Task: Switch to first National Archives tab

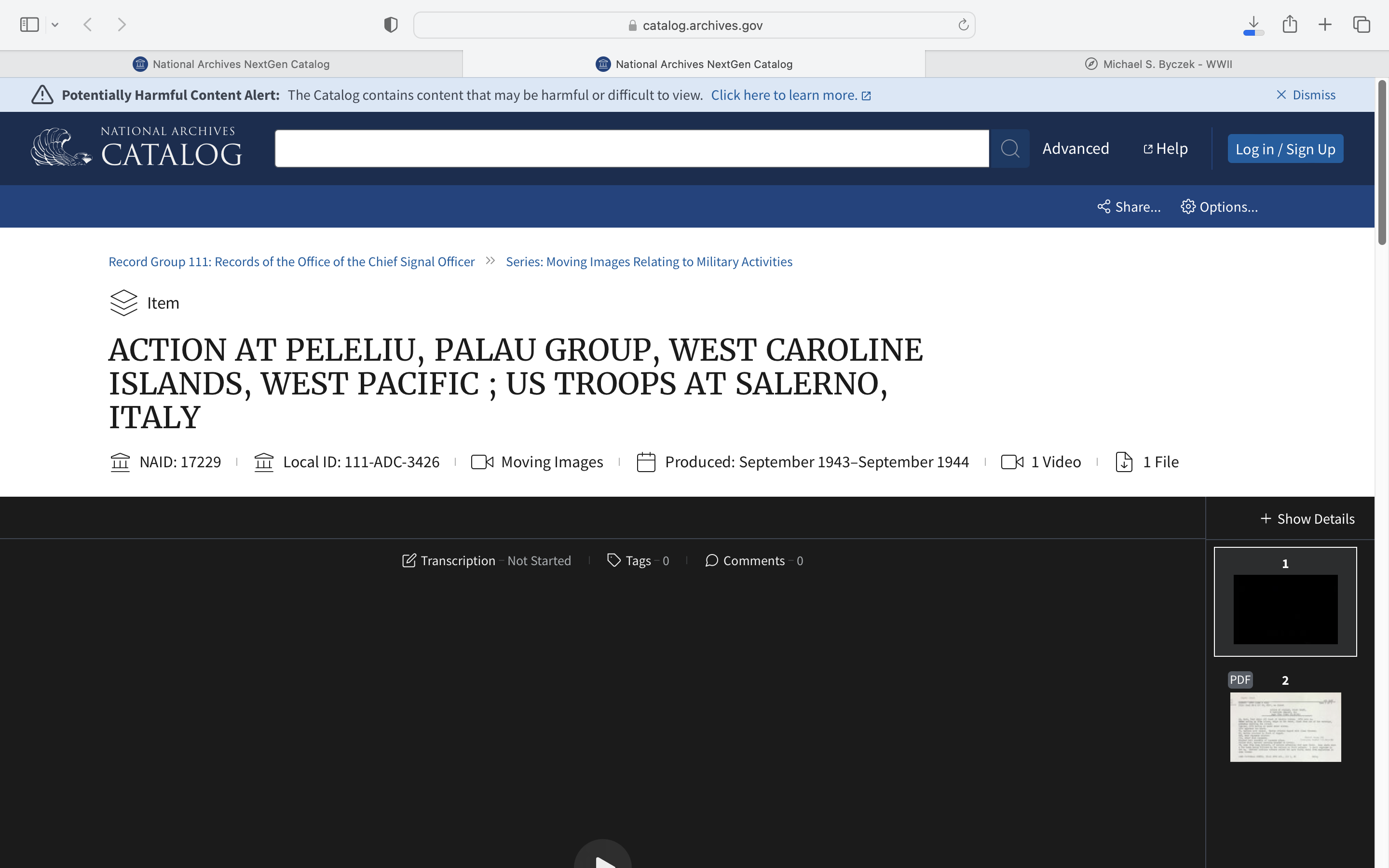Action: tap(231, 64)
